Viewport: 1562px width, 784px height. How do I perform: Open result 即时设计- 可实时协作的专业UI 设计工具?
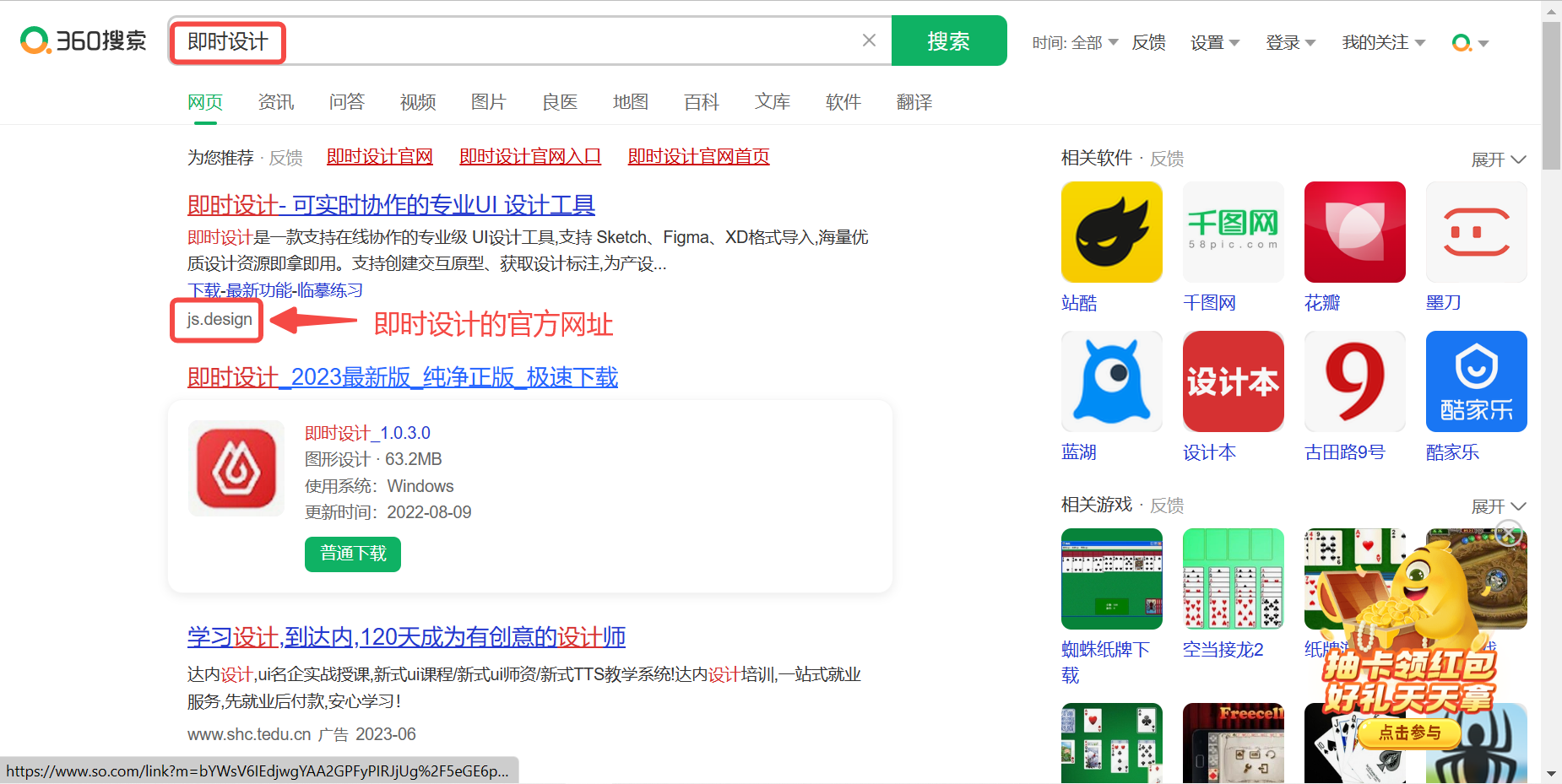coord(392,205)
